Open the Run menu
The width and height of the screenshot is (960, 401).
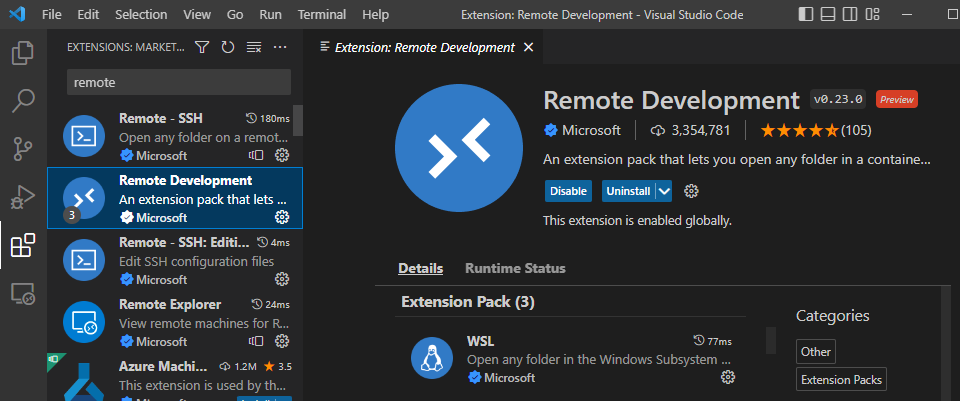pos(271,14)
